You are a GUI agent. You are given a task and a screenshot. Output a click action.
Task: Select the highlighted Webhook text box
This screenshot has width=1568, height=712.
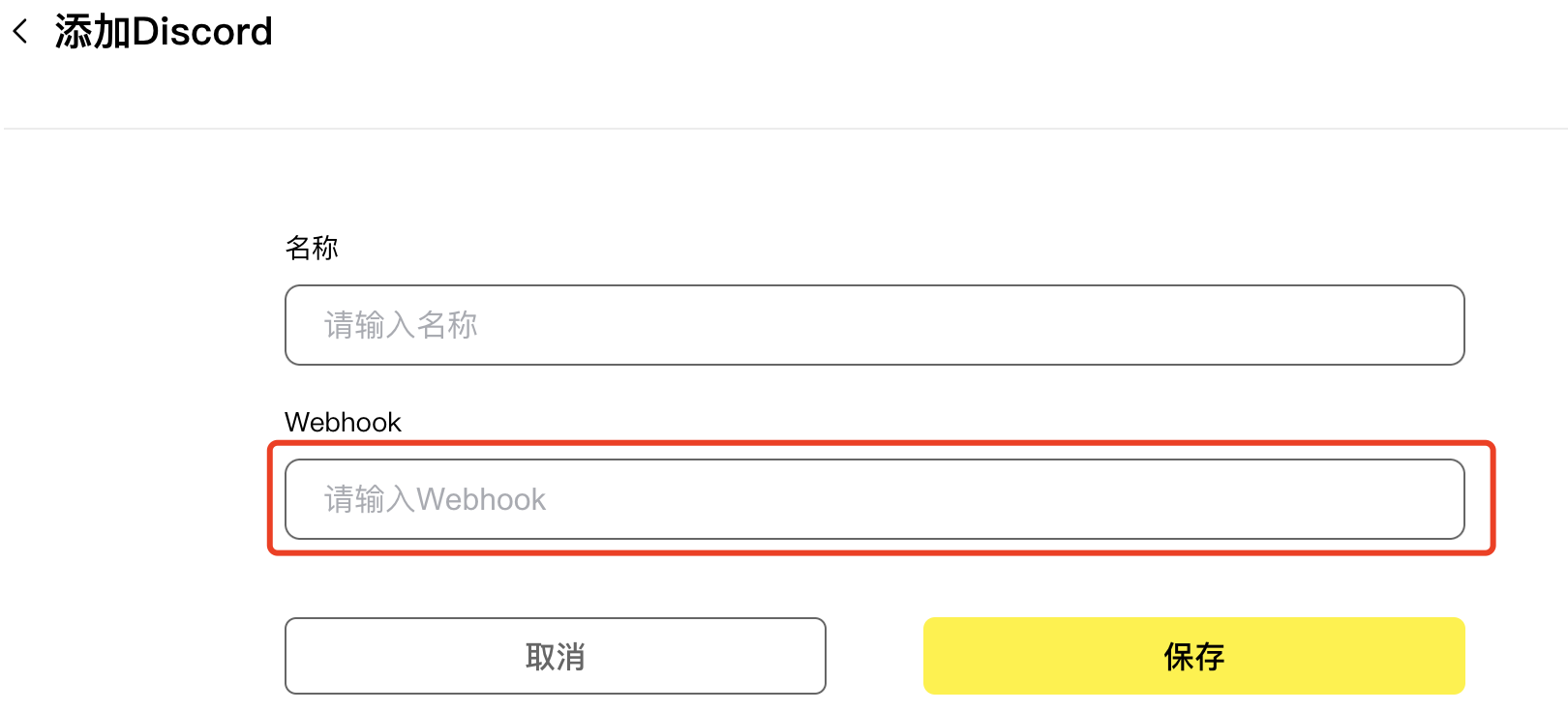click(x=874, y=499)
